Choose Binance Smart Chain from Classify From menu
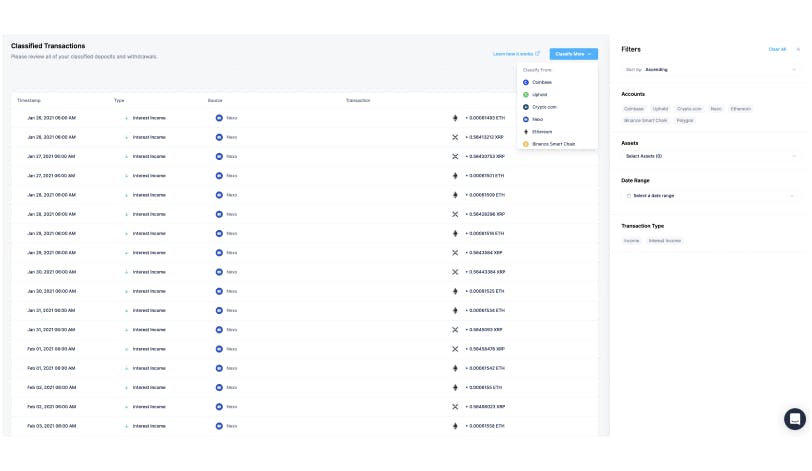Image resolution: width=812 pixels, height=471 pixels. tap(557, 144)
